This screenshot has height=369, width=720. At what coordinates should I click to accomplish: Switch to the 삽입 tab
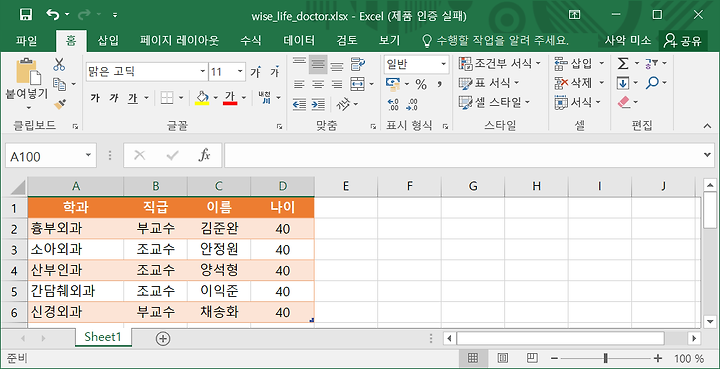[x=108, y=40]
